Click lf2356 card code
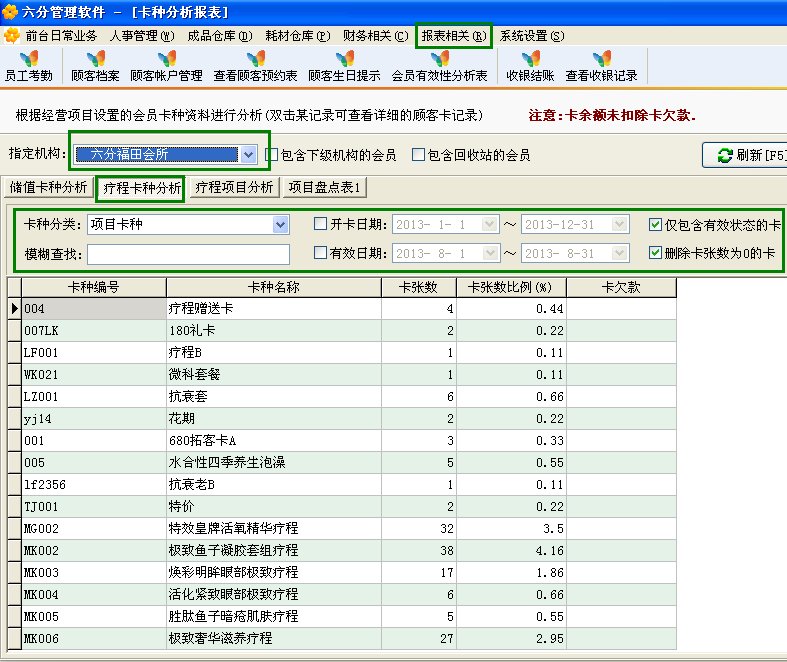The image size is (787, 662). 94,485
